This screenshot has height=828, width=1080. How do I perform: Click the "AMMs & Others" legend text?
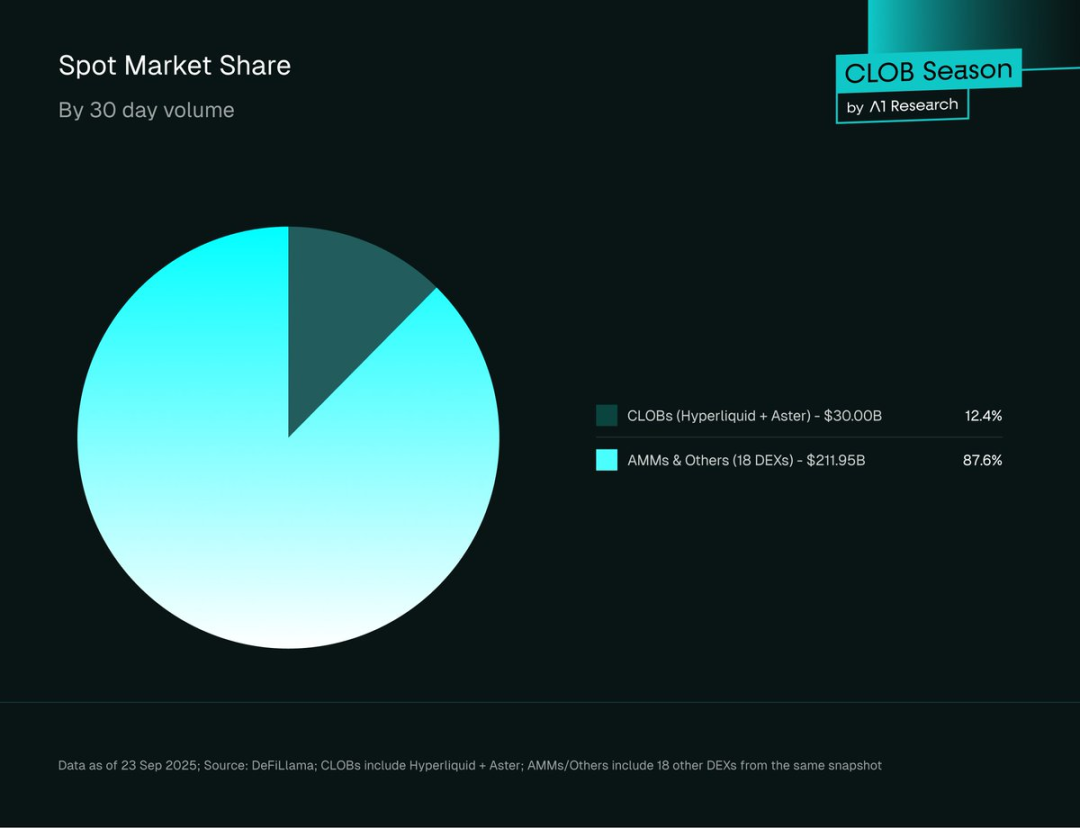(676, 460)
